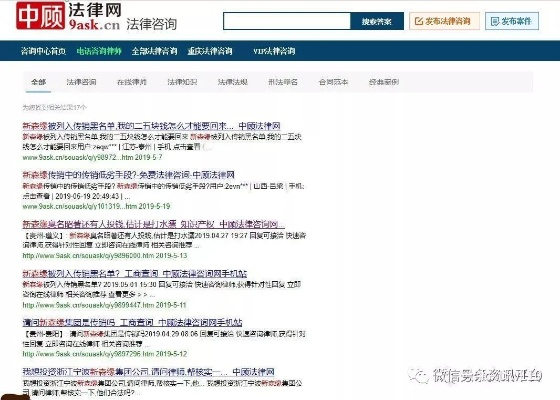Click the 发布法律咨询 button
560x400 pixels.
444,21
